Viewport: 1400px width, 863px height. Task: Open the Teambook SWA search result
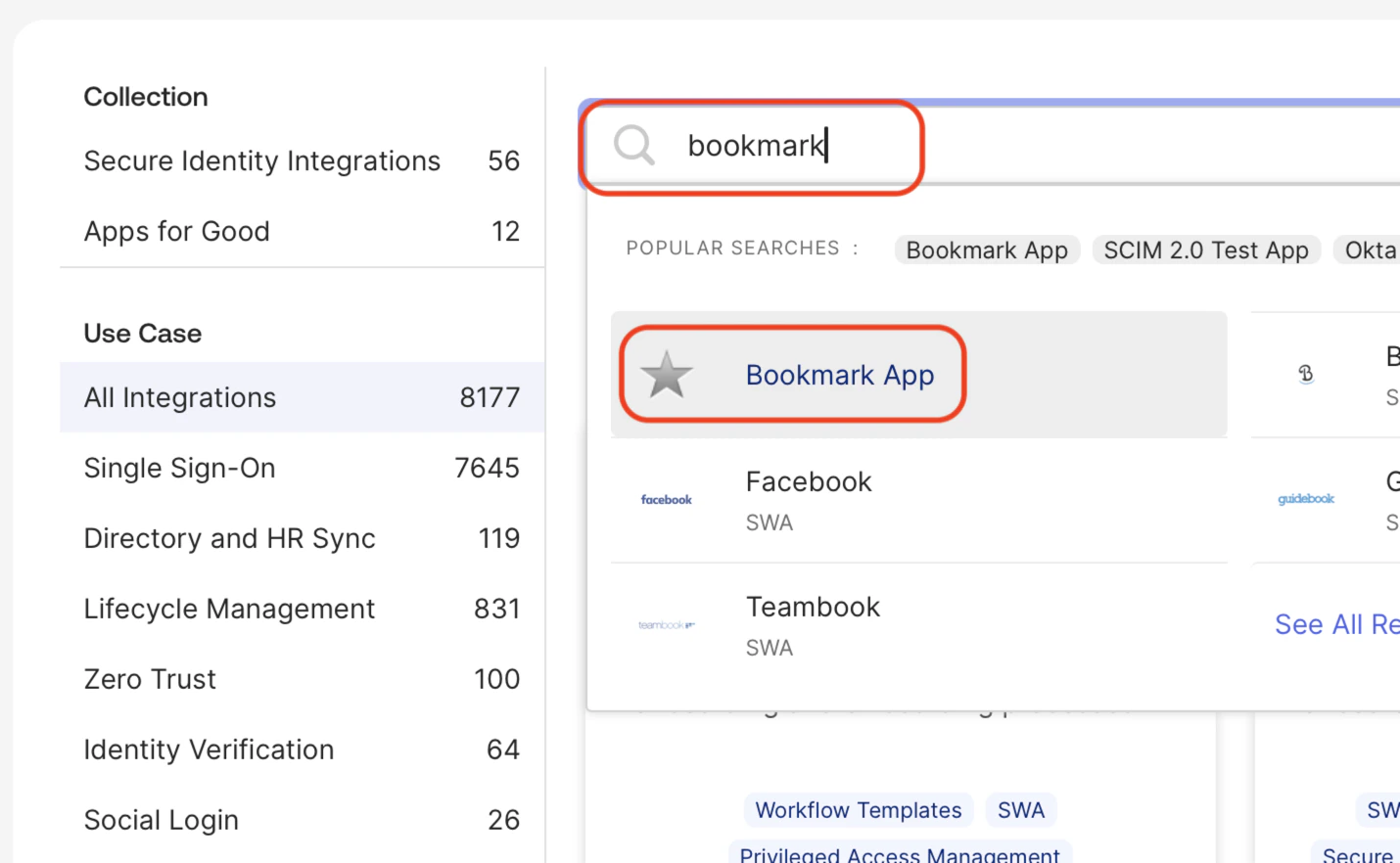point(813,624)
